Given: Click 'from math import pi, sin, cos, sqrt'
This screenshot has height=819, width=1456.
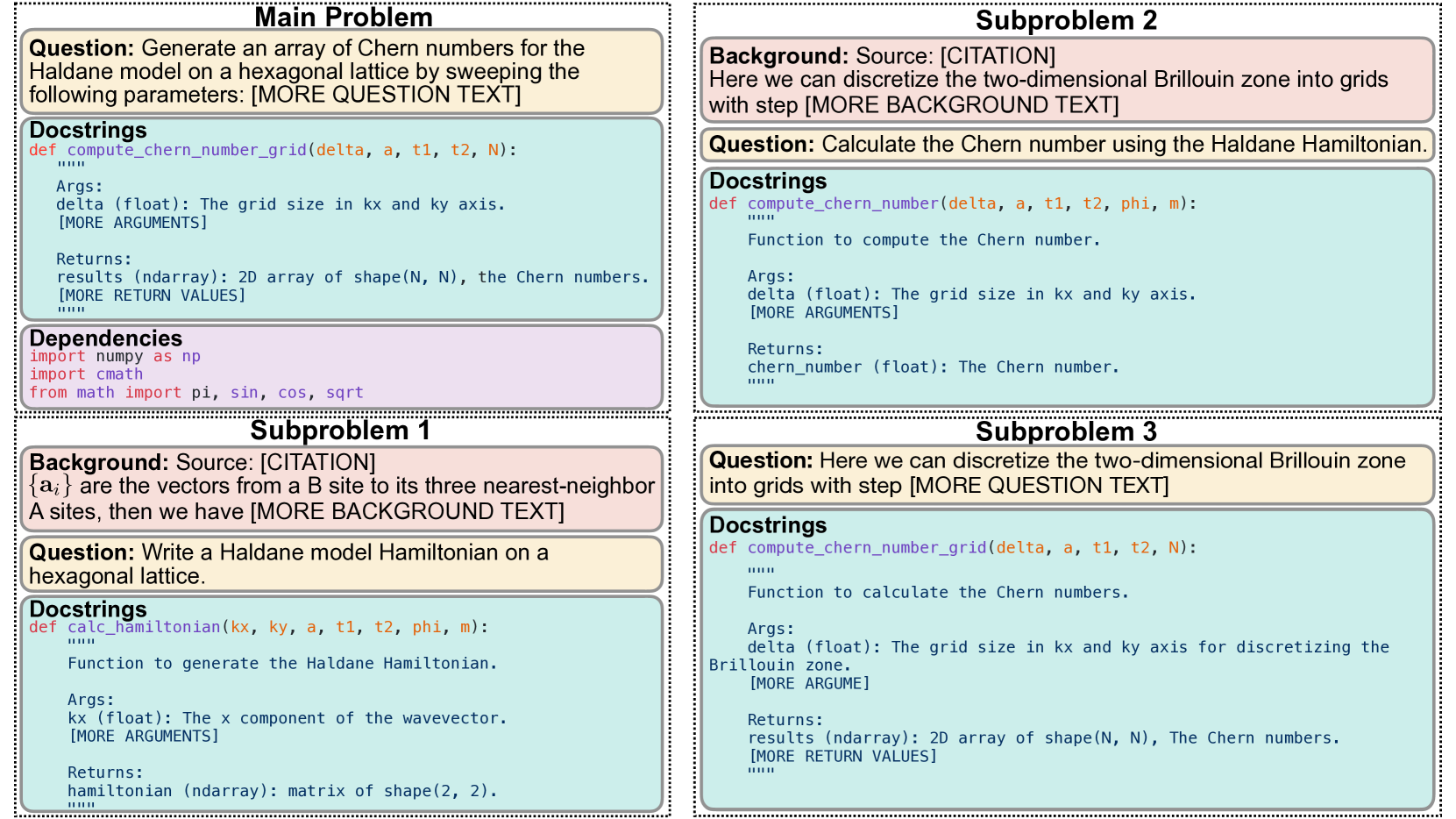Looking at the screenshot, I should [196, 392].
